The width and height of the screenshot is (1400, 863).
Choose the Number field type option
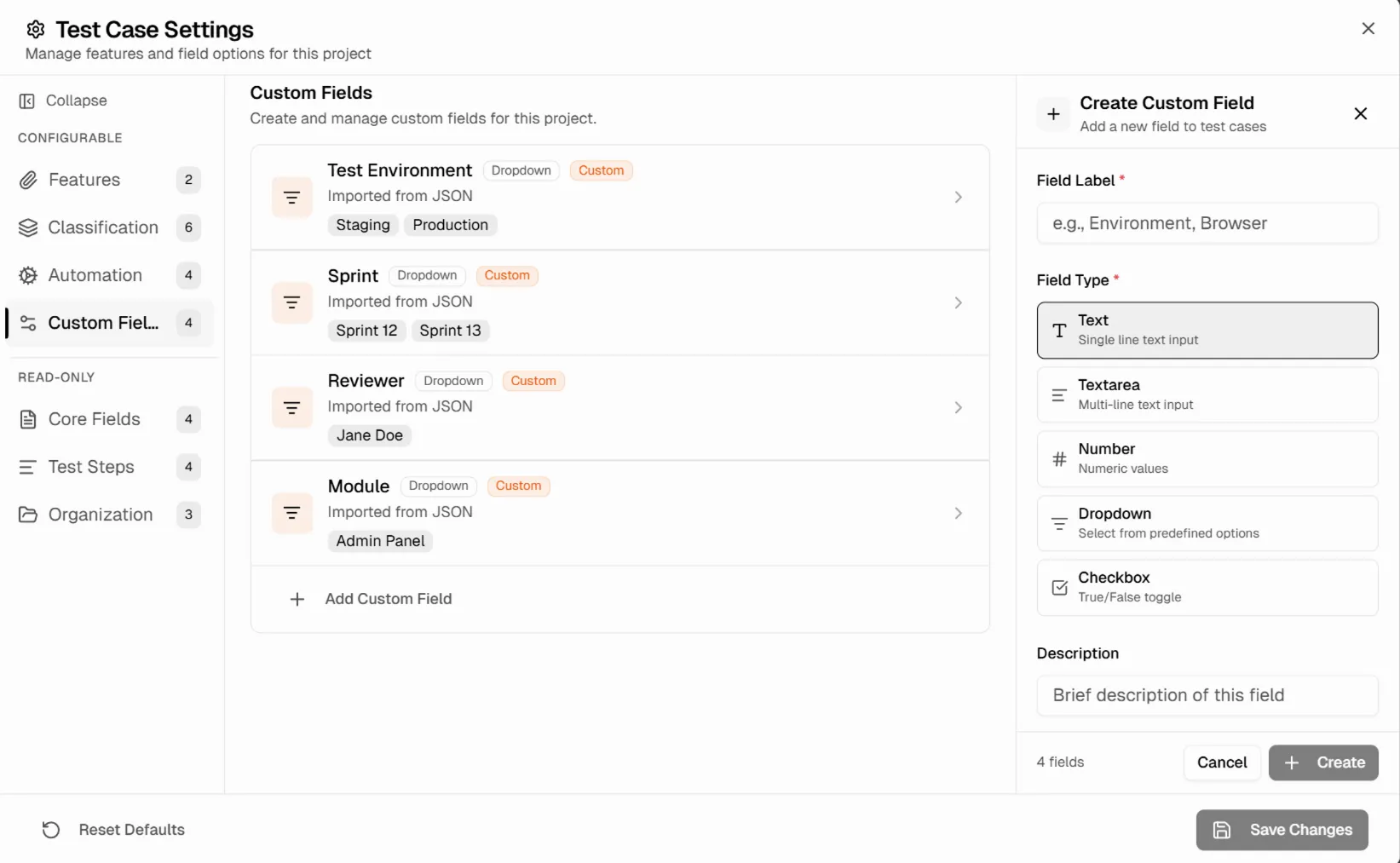pyautogui.click(x=1207, y=458)
